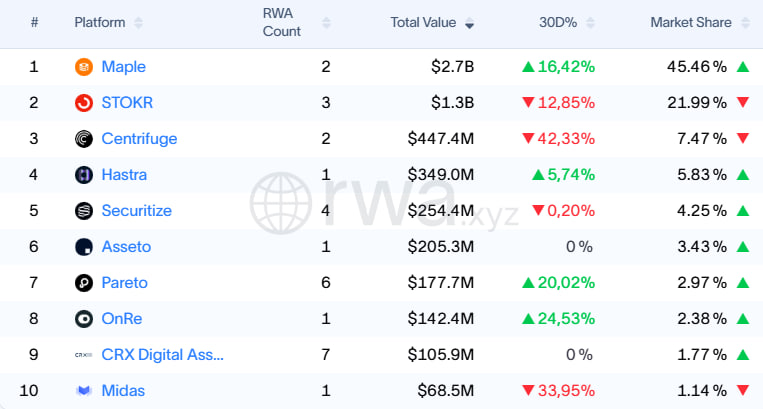Click the Total Value header label
The width and height of the screenshot is (763, 409).
tap(423, 22)
